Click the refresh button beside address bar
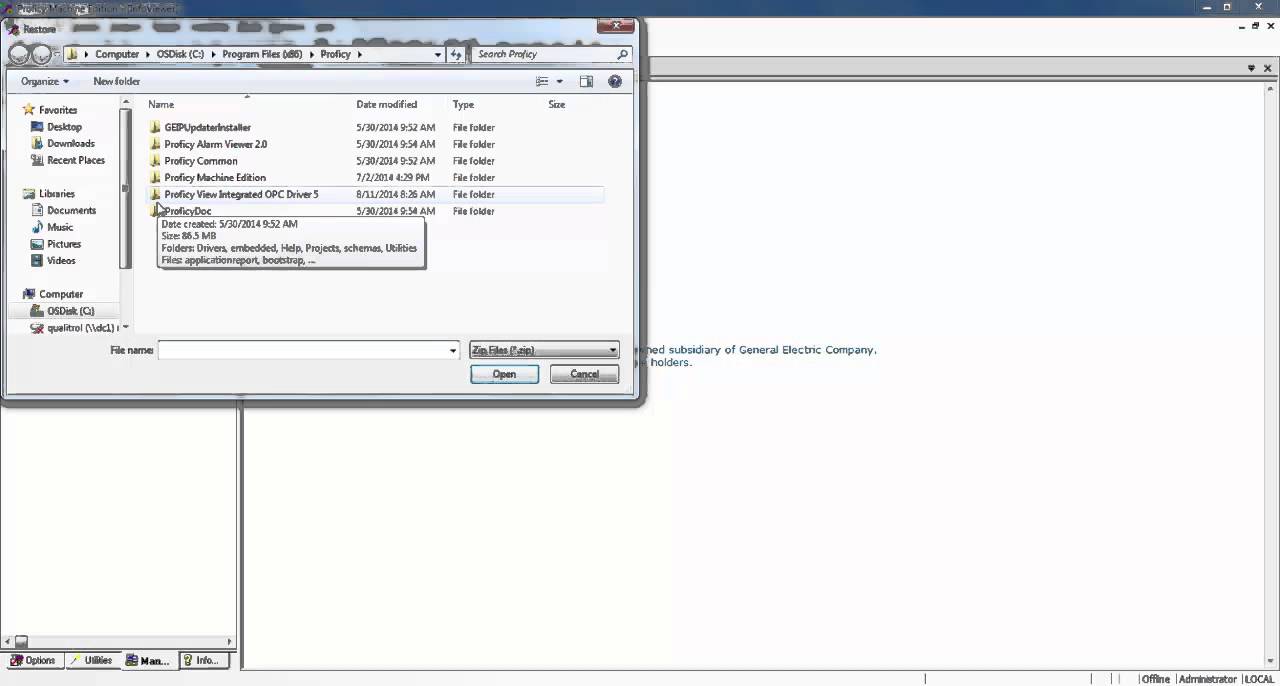1280x686 pixels. [457, 54]
